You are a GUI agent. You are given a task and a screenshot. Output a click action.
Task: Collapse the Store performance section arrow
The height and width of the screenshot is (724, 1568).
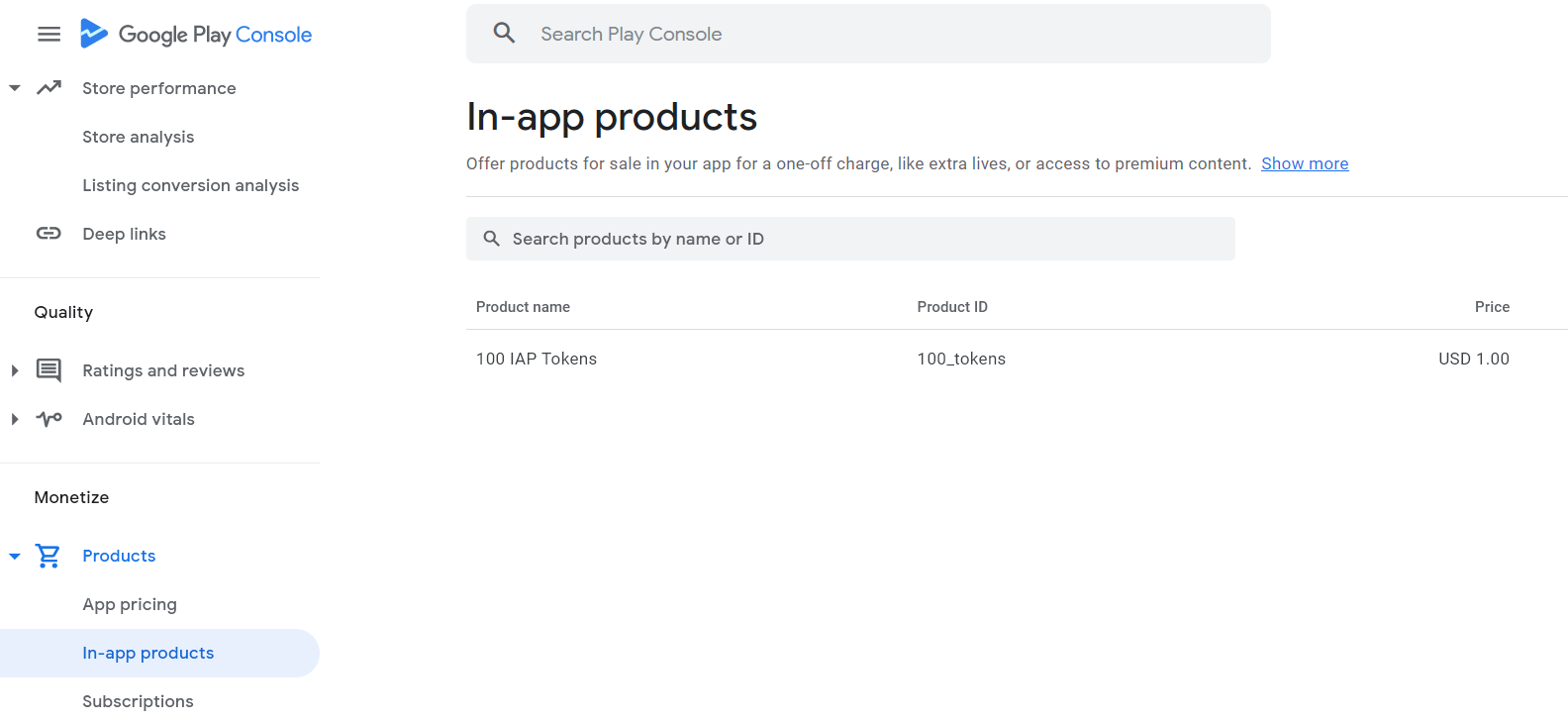pos(15,88)
